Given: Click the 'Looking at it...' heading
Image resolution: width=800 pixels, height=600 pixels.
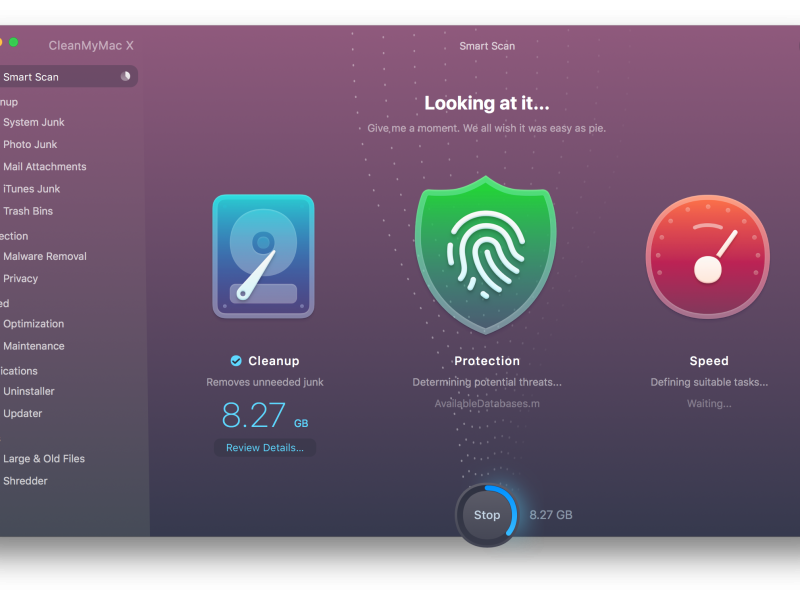Looking at the screenshot, I should point(487,103).
